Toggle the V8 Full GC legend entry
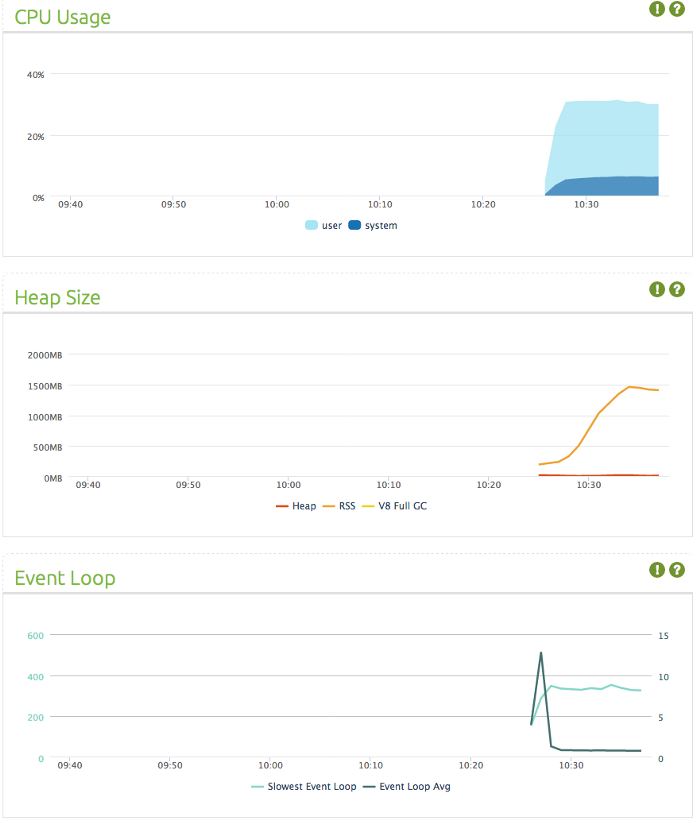This screenshot has height=828, width=700. 394,506
